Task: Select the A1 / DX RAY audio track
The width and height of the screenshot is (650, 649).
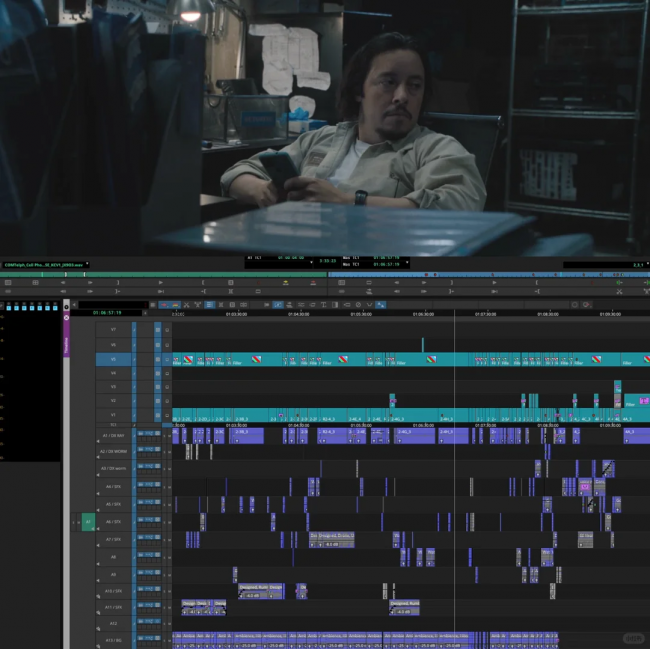Action: 113,436
